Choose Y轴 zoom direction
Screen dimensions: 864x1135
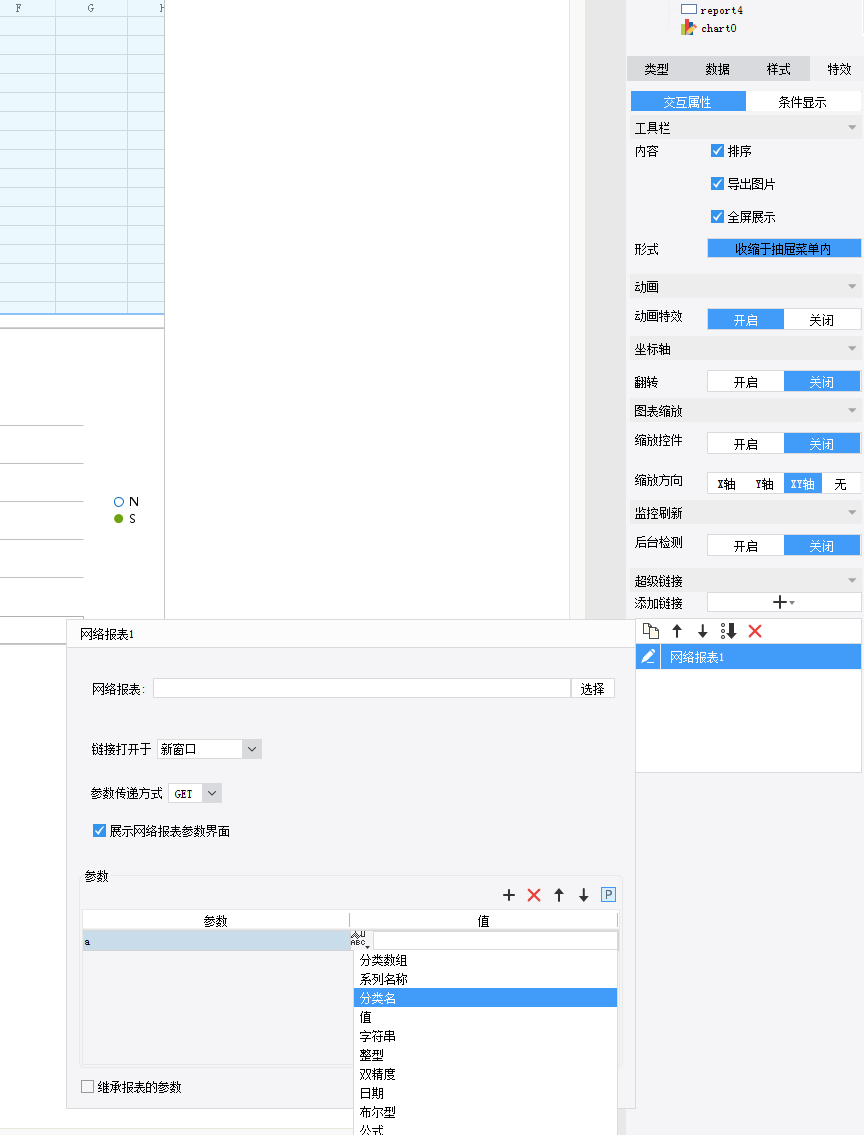[x=765, y=484]
